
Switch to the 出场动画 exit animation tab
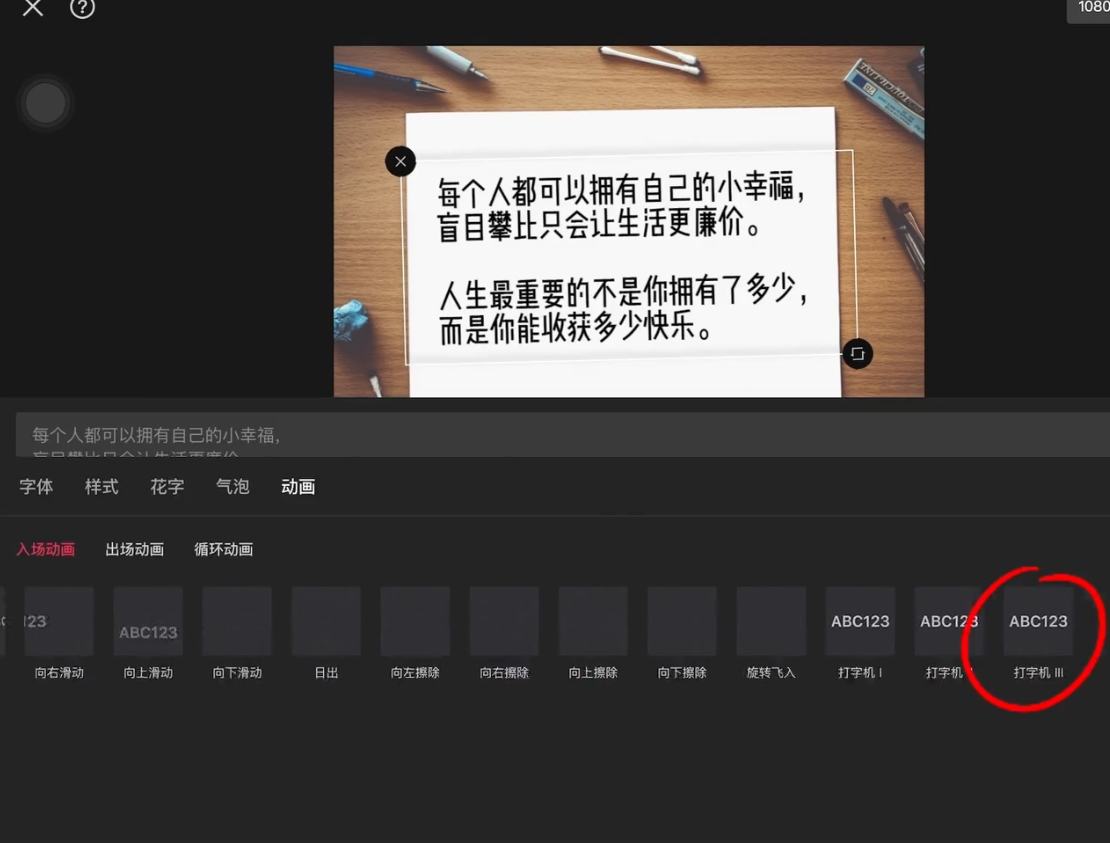pos(135,549)
